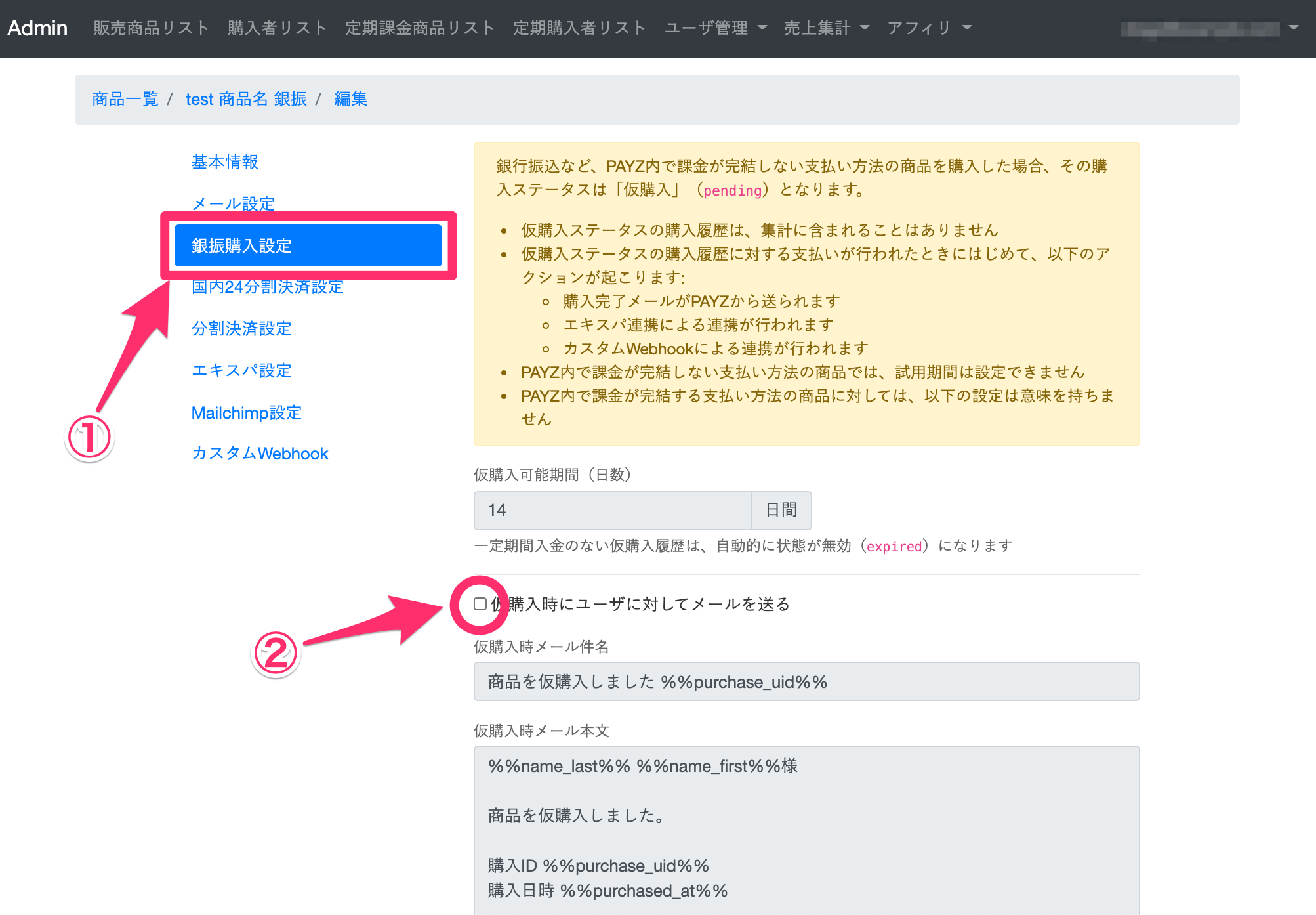Open 定期購入者リスト navigation item

click(579, 28)
